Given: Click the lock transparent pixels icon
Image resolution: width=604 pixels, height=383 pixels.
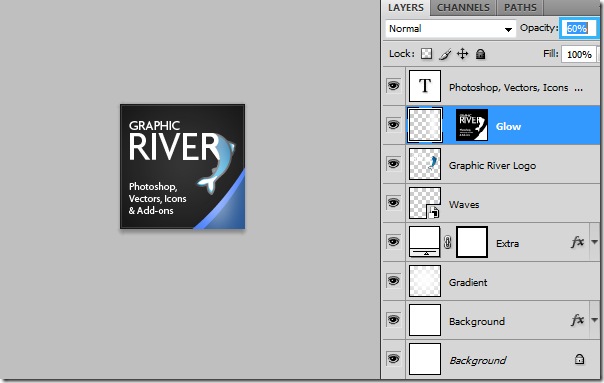Looking at the screenshot, I should point(426,54).
